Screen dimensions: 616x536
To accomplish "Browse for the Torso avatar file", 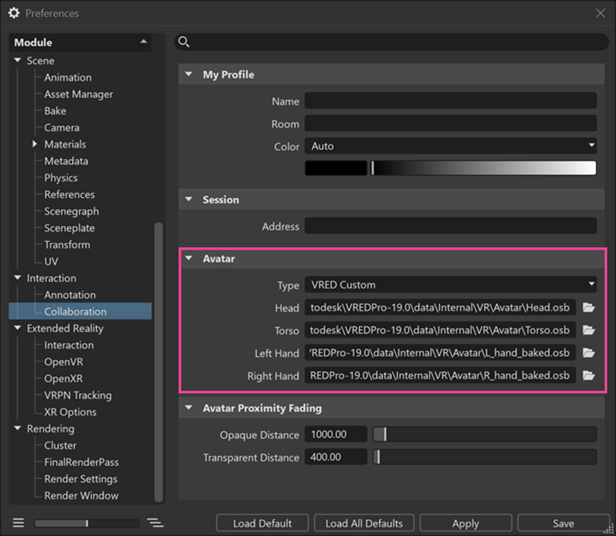I will (x=588, y=330).
